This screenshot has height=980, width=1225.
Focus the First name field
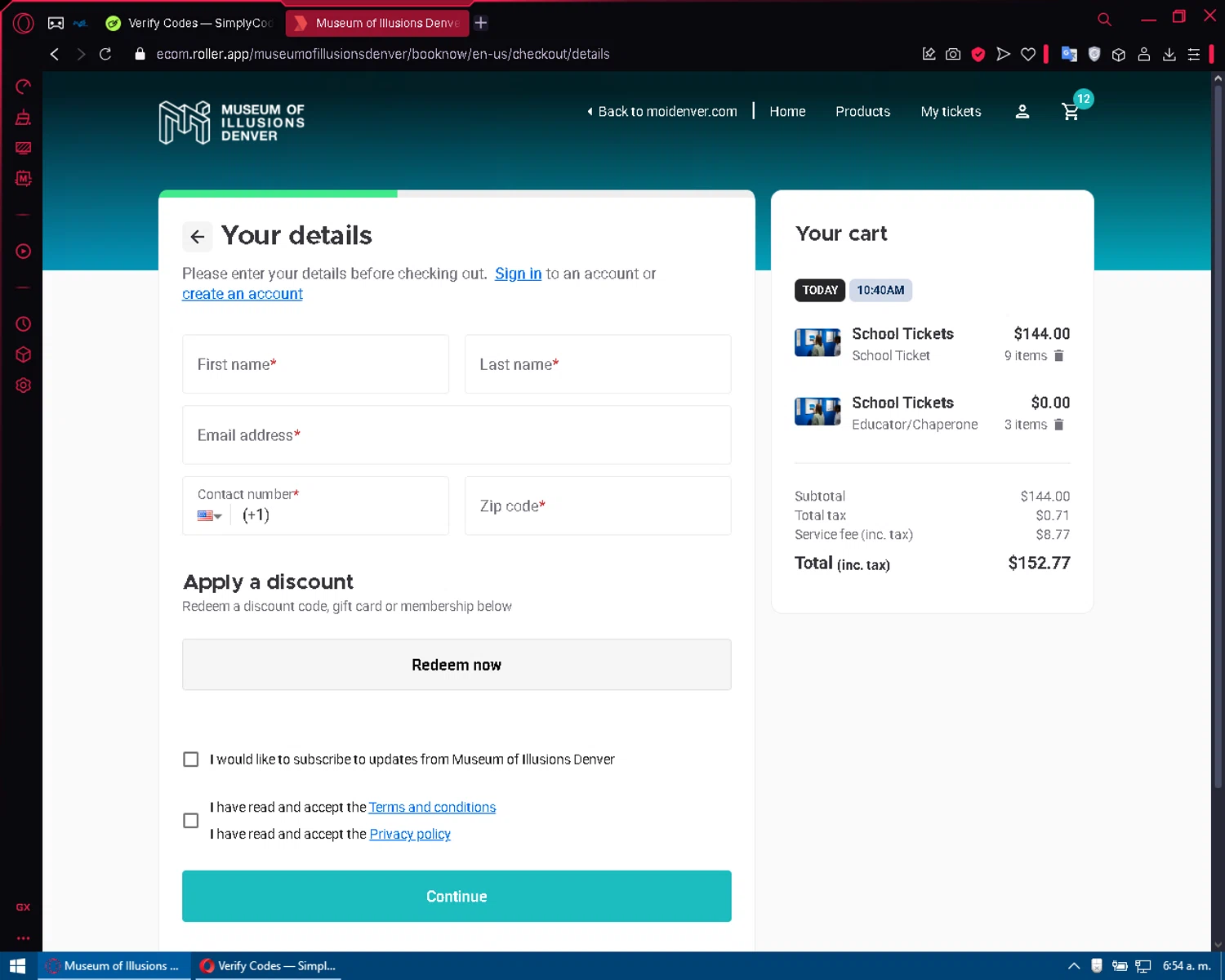coord(315,364)
